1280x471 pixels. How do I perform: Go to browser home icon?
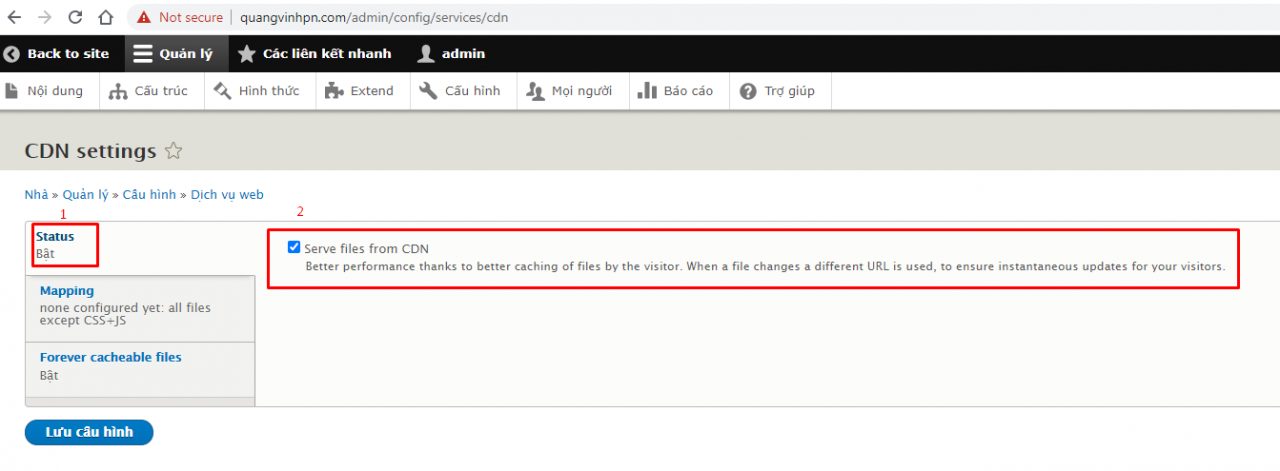[105, 17]
